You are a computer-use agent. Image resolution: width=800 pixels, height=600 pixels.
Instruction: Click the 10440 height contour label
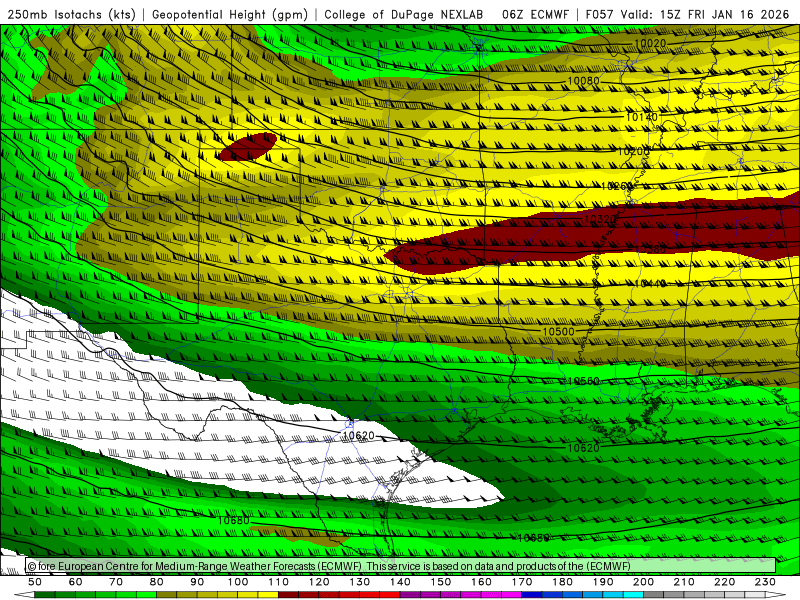(650, 283)
